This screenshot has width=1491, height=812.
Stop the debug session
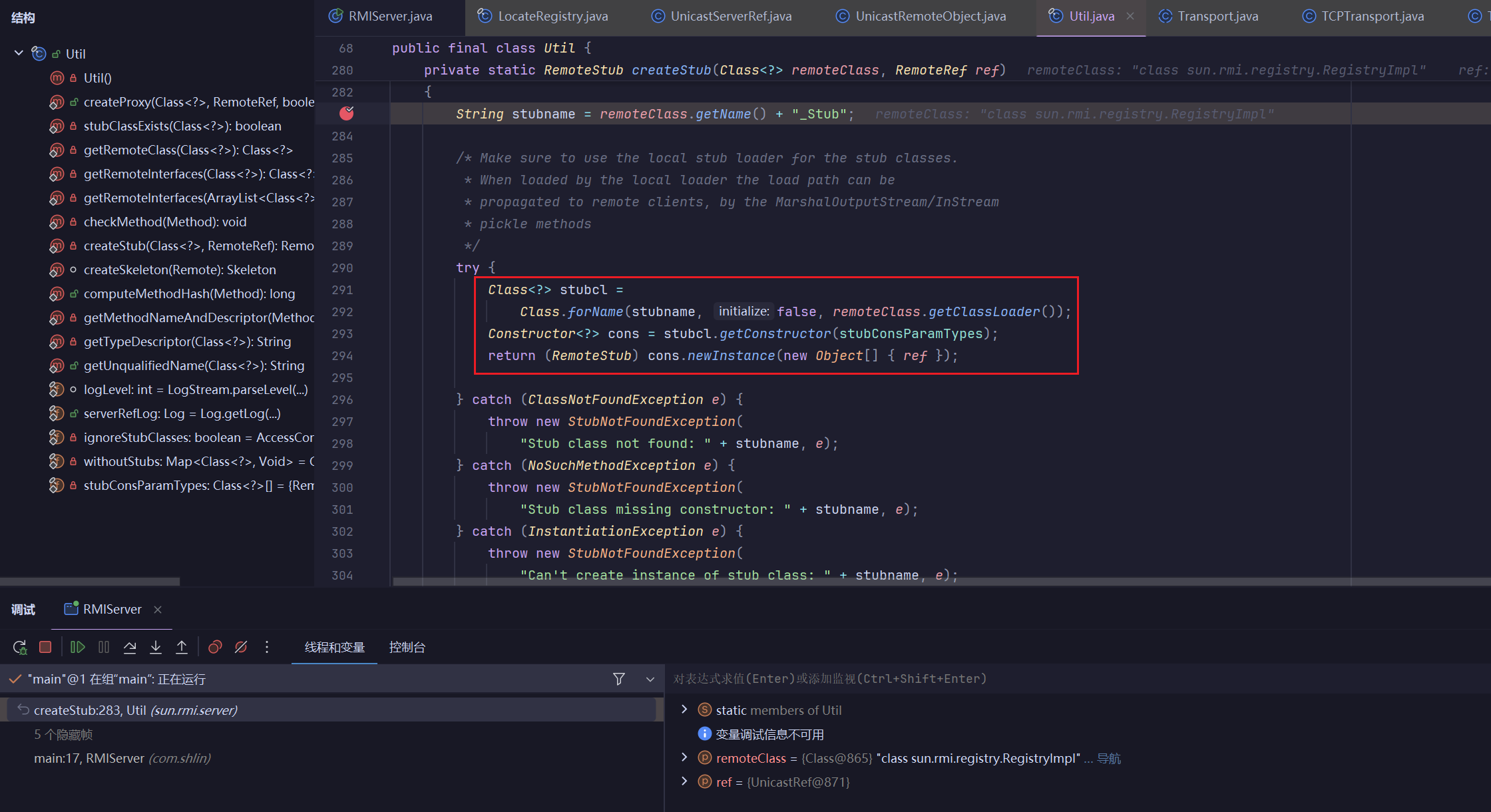click(45, 647)
